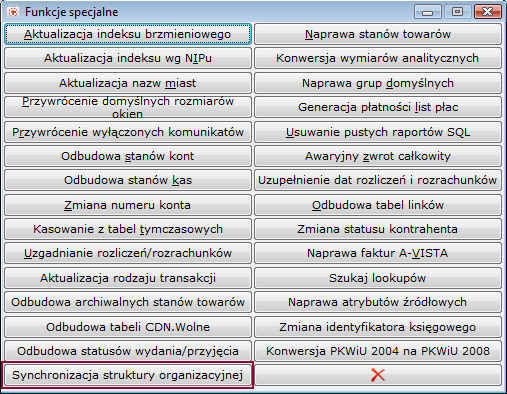Click Szukaj lookupów
This screenshot has height=394, width=507.
(x=378, y=278)
